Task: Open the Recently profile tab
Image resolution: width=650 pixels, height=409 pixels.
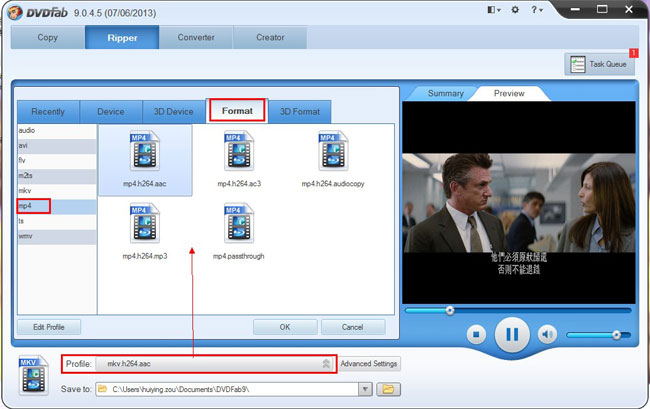Action: pos(48,111)
